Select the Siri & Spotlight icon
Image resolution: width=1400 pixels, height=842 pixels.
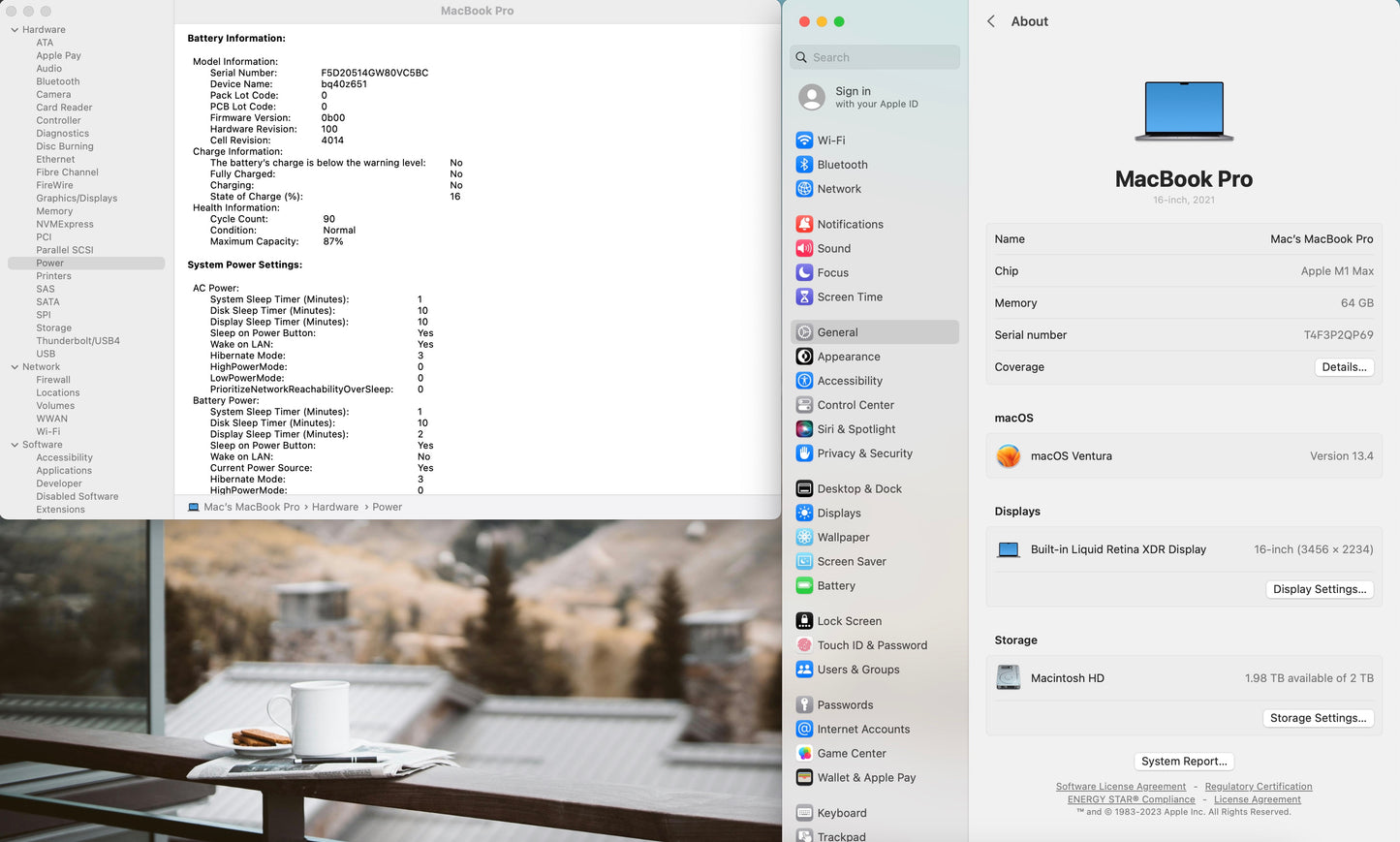[x=804, y=429]
